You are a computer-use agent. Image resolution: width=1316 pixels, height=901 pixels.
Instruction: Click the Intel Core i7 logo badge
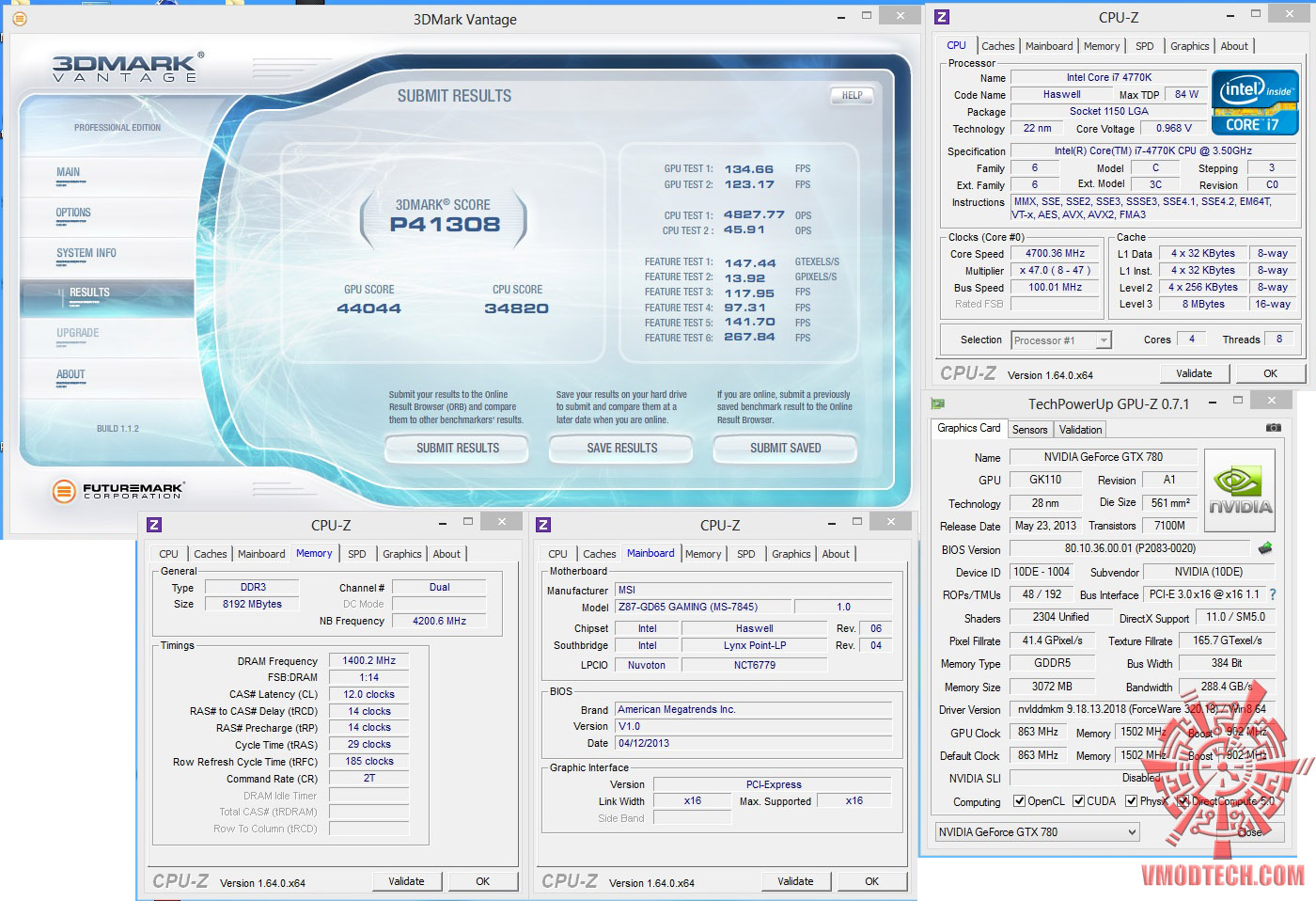(x=1255, y=103)
